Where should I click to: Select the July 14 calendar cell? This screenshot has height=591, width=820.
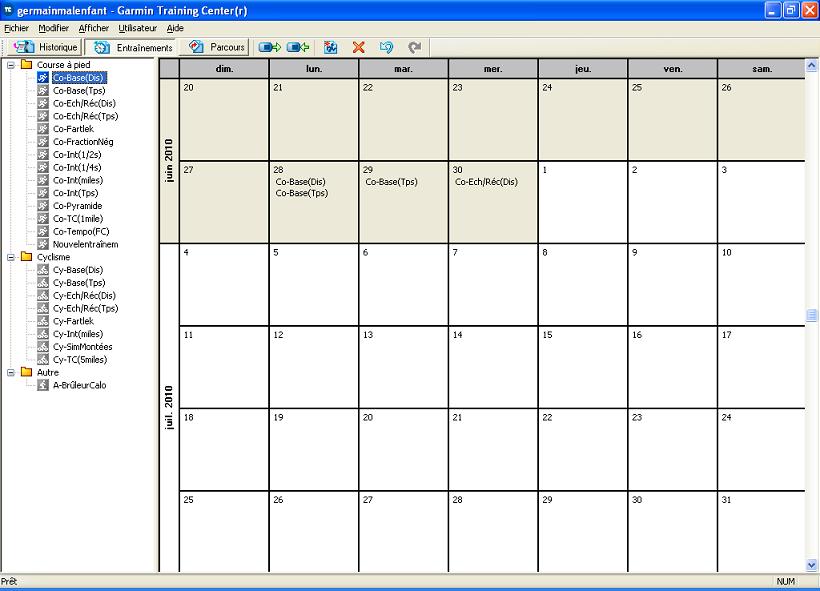tap(493, 367)
